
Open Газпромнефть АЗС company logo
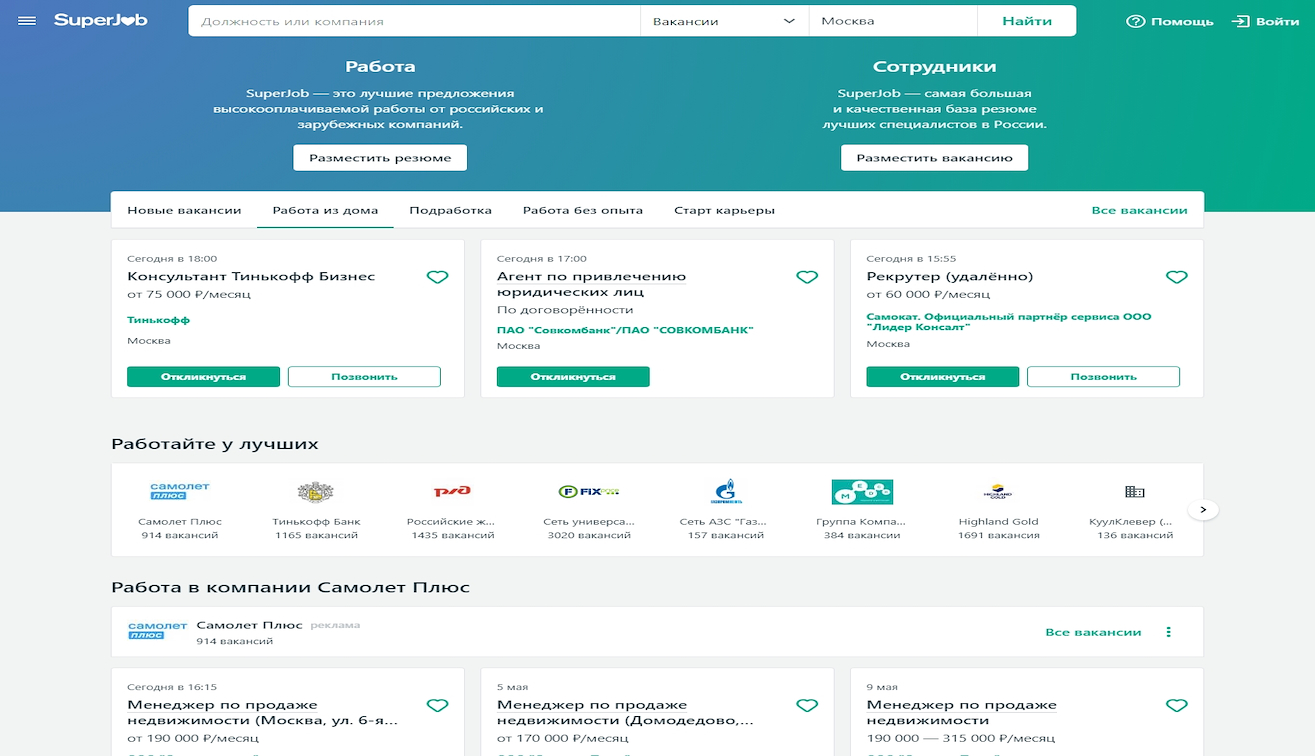point(726,492)
